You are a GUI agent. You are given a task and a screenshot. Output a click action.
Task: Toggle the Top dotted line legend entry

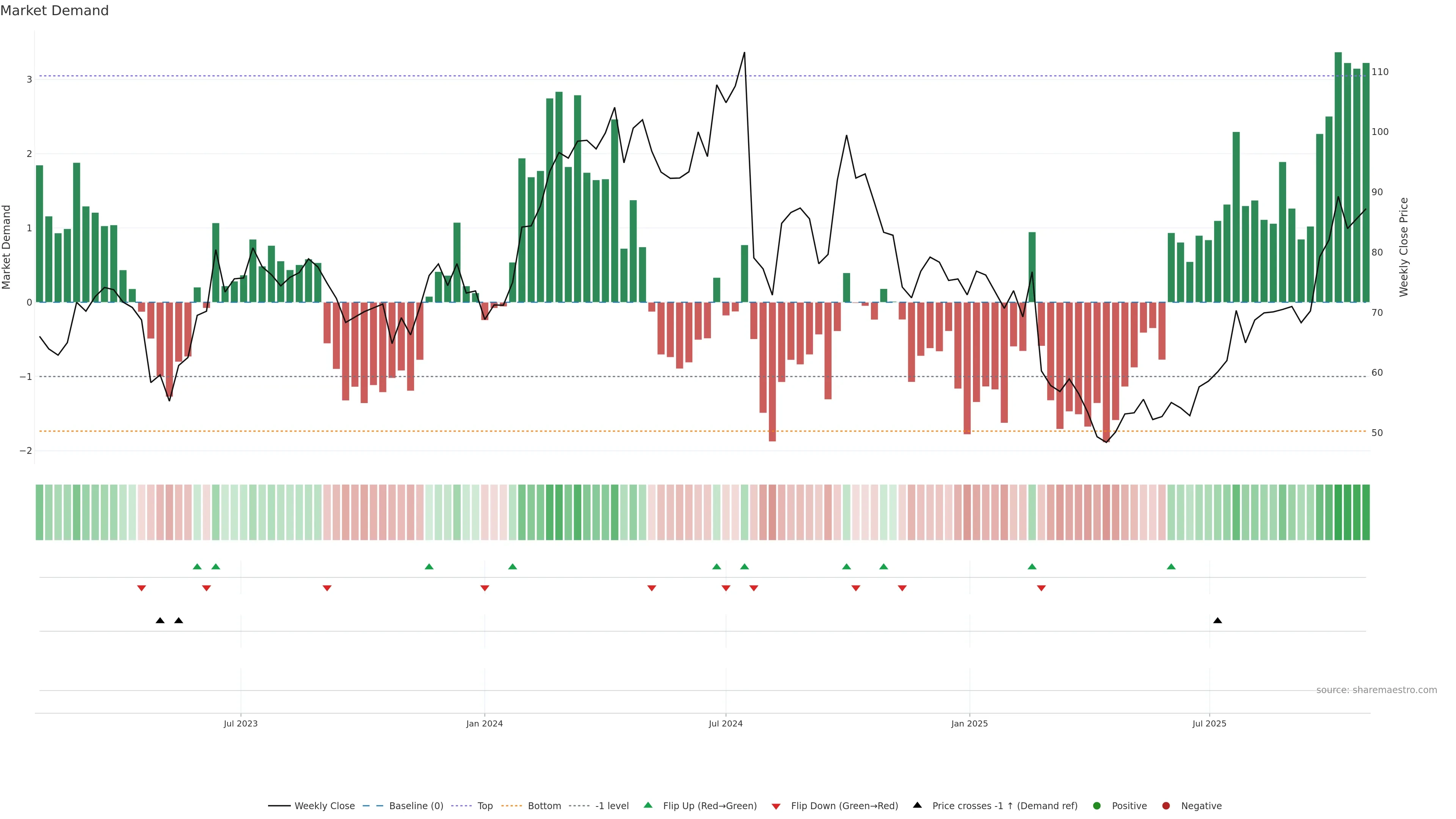[485, 805]
